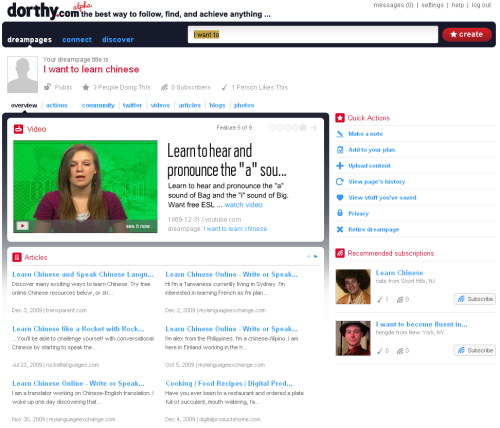The height and width of the screenshot is (428, 500).
Task: Open messages (0) link
Action: point(393,5)
